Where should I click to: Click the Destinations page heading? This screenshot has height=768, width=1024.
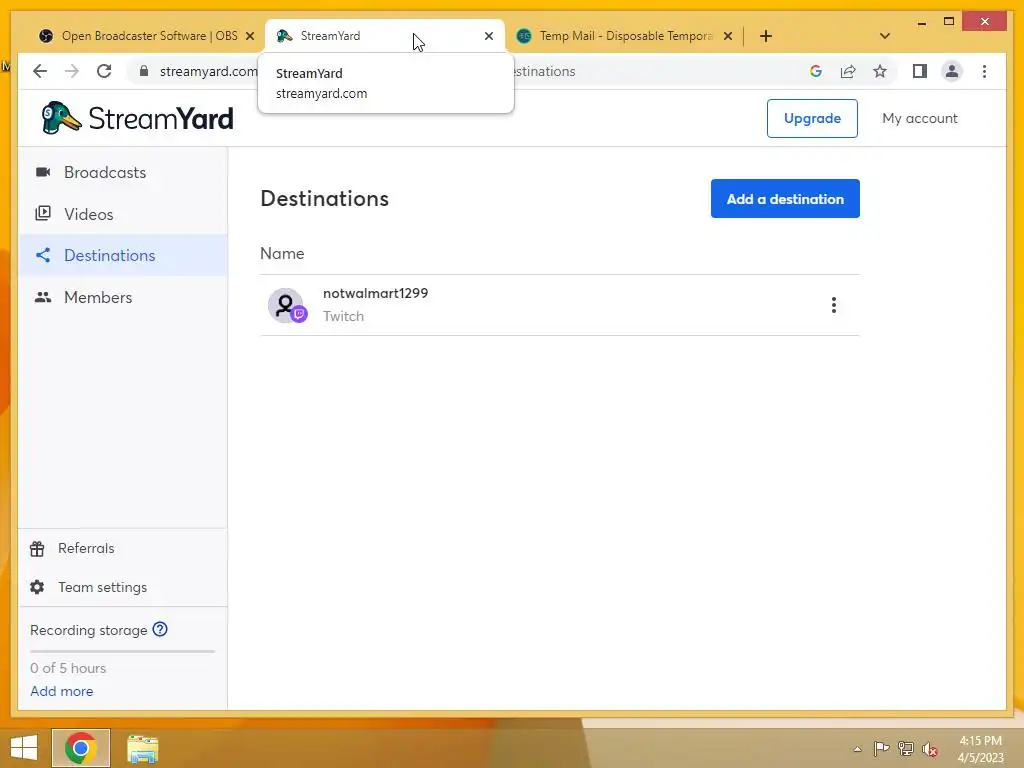(325, 199)
